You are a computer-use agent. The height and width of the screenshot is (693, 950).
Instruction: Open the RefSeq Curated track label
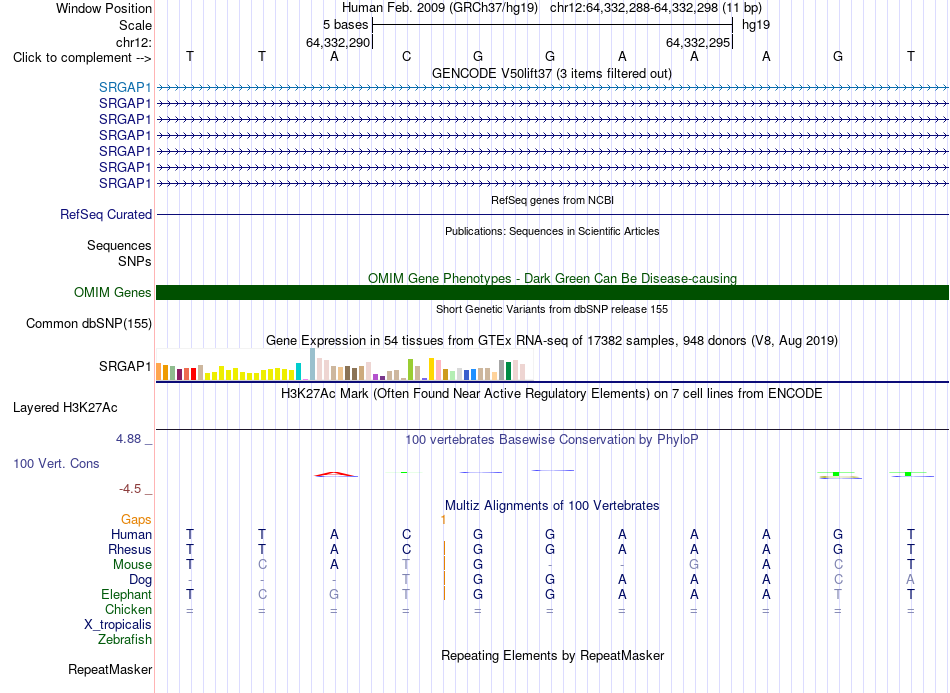[106, 214]
